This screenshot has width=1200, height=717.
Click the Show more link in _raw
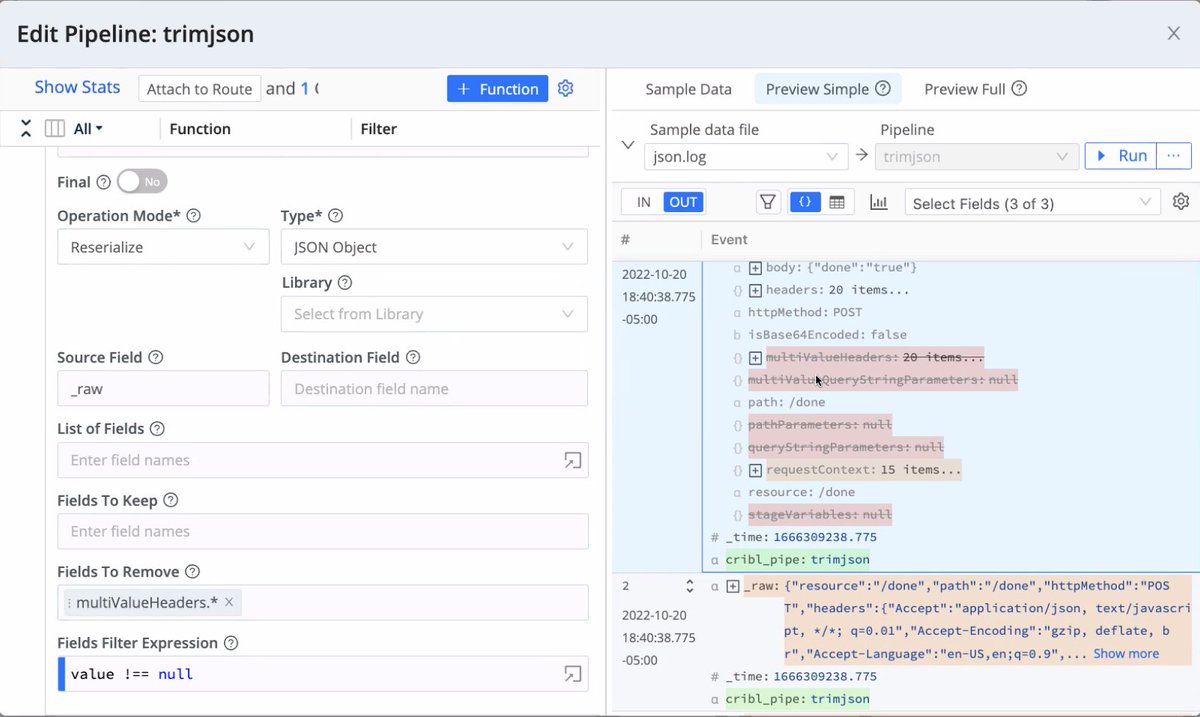1126,653
